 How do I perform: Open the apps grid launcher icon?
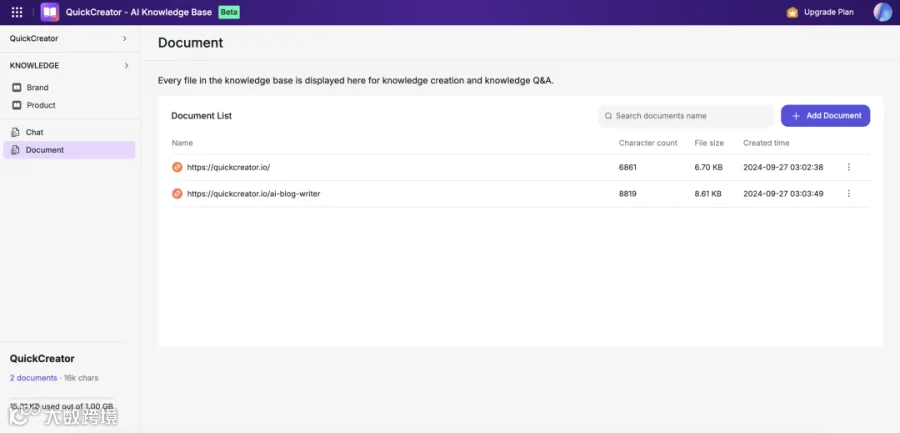point(17,12)
